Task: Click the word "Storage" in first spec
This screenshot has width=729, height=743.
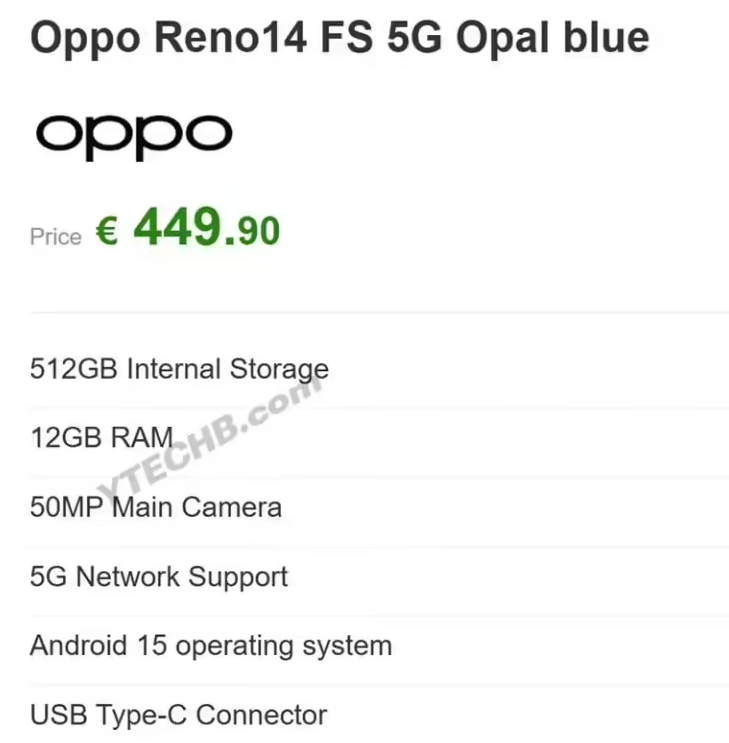Action: click(279, 370)
